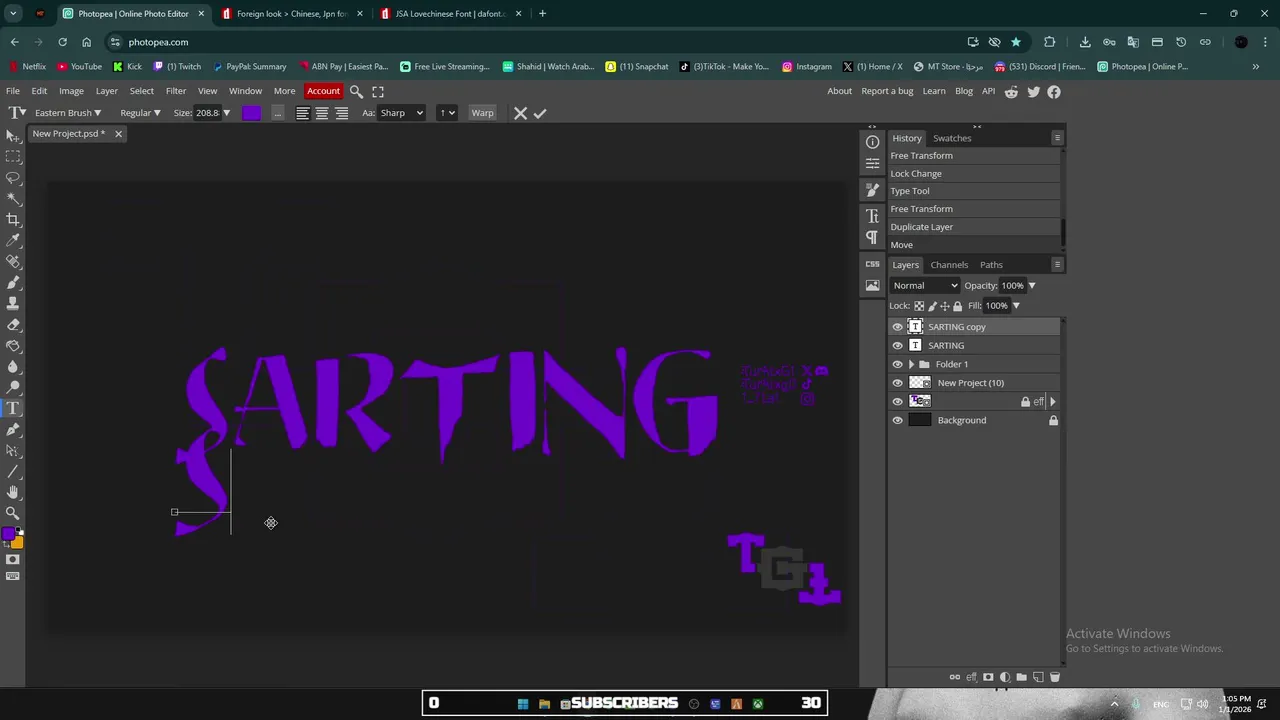The width and height of the screenshot is (1280, 720).
Task: Toggle lock position icon
Action: (945, 306)
